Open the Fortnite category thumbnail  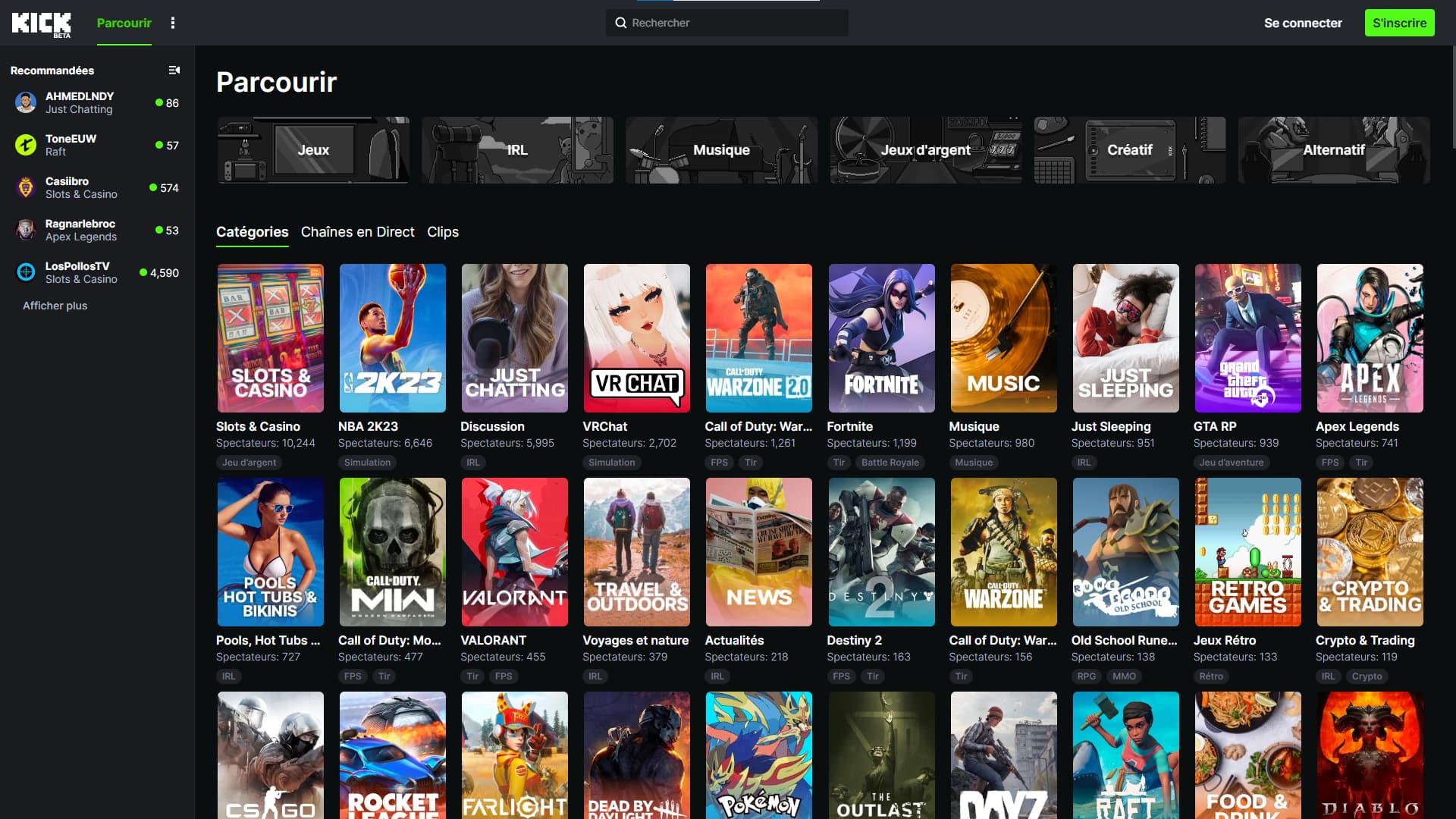pos(881,338)
